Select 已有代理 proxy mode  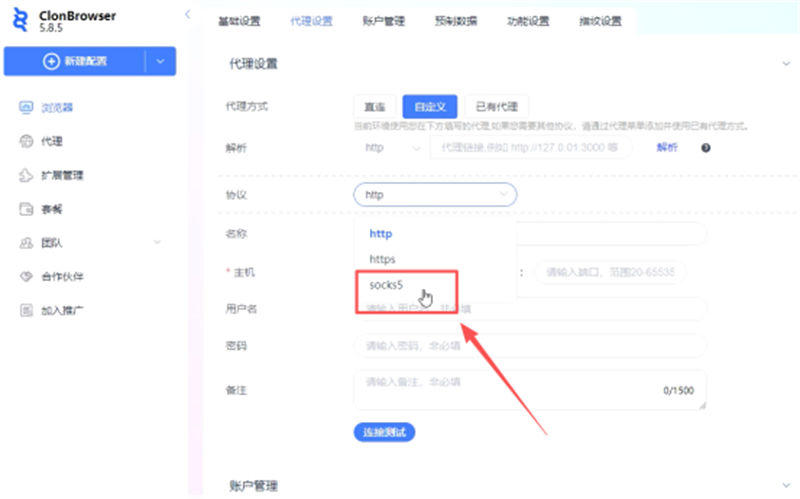[x=496, y=107]
